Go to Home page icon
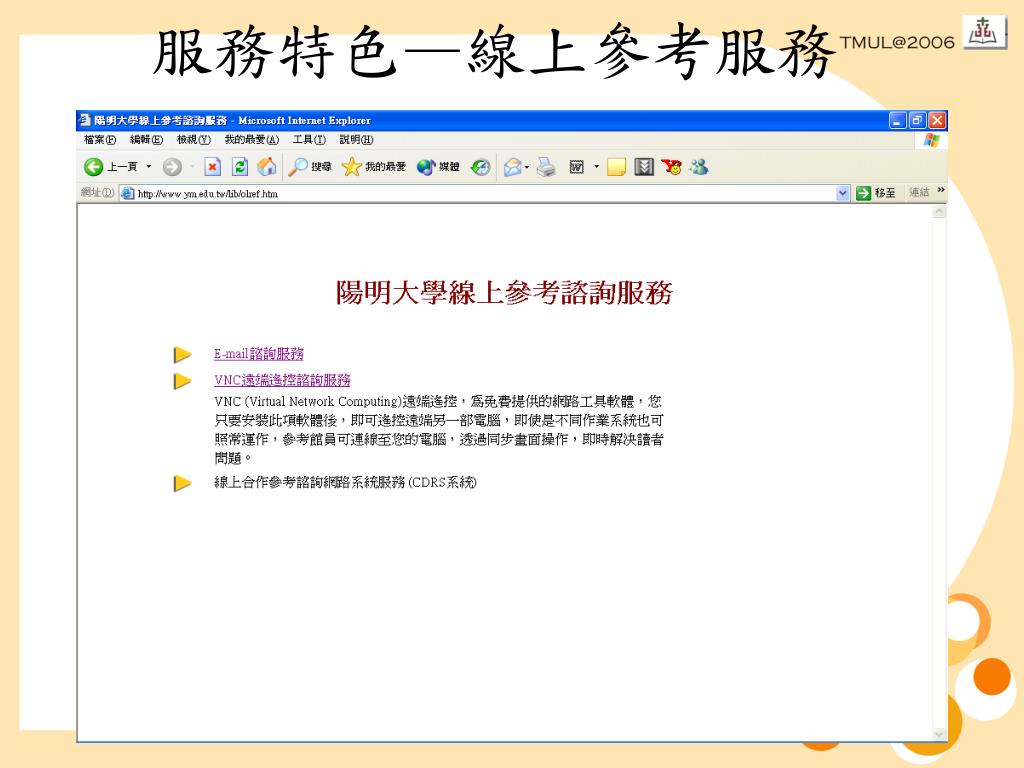Viewport: 1024px width, 768px height. tap(266, 167)
